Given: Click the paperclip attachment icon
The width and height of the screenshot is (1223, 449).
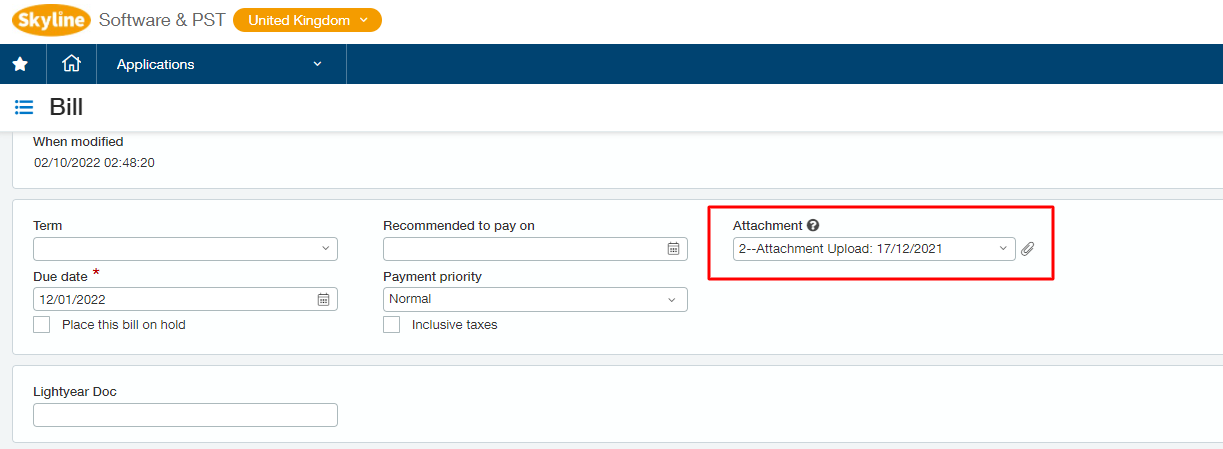Looking at the screenshot, I should (1027, 249).
